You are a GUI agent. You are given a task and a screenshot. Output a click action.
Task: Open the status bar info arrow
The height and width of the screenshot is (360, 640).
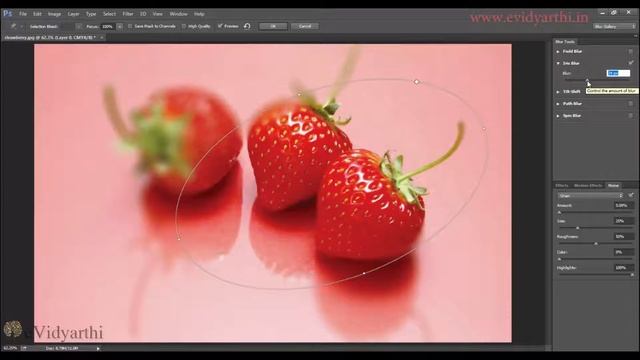tap(98, 348)
